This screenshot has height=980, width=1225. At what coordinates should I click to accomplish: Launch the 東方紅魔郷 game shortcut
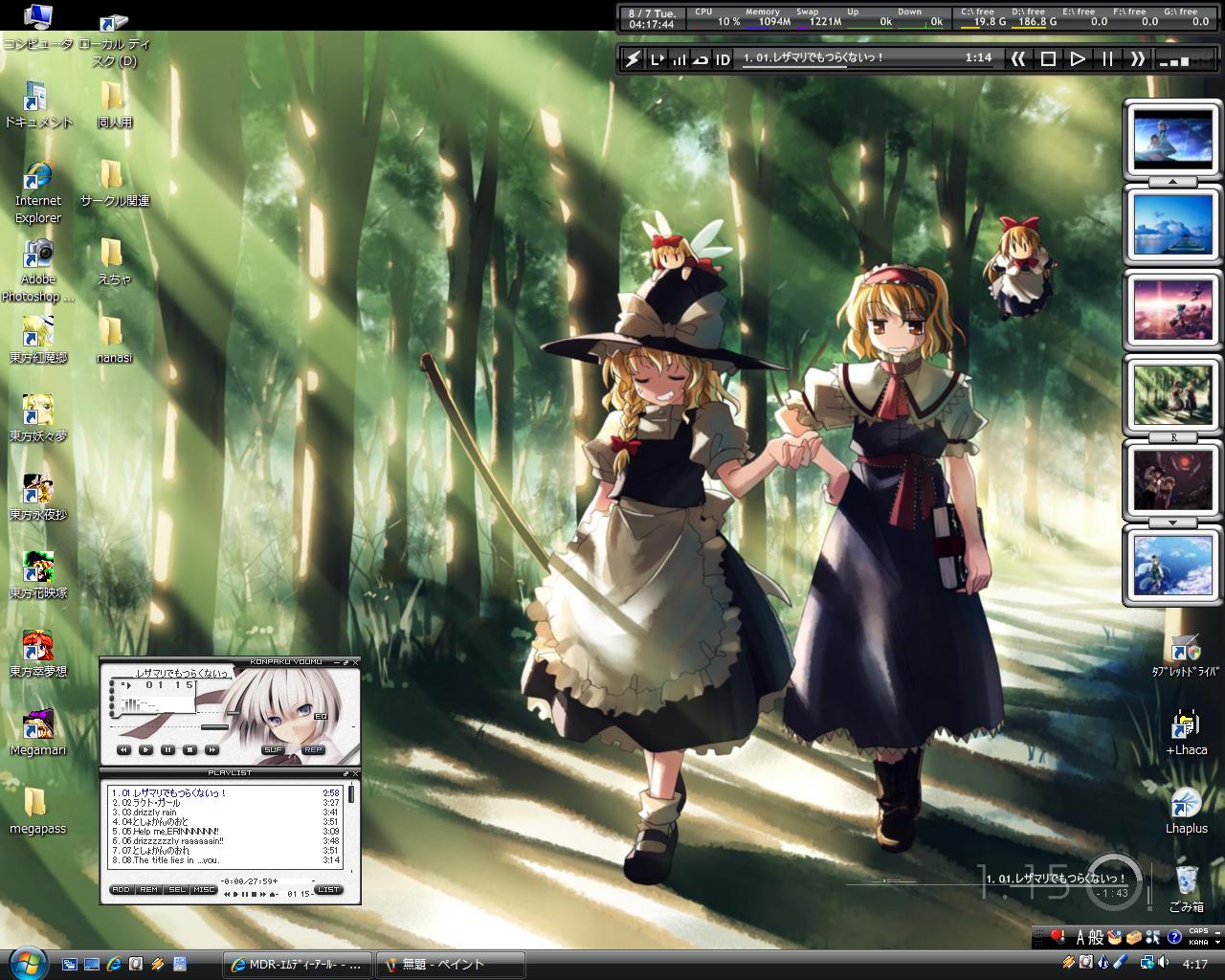coord(37,341)
